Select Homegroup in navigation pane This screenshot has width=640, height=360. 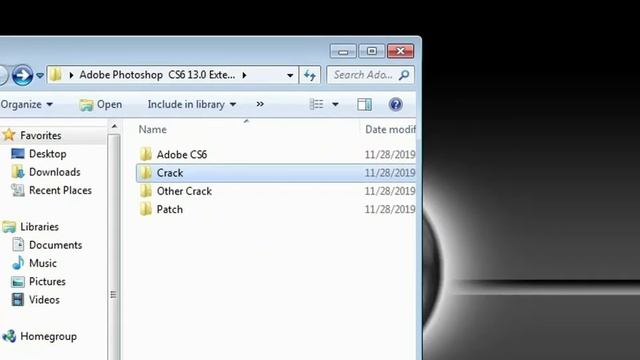point(49,337)
